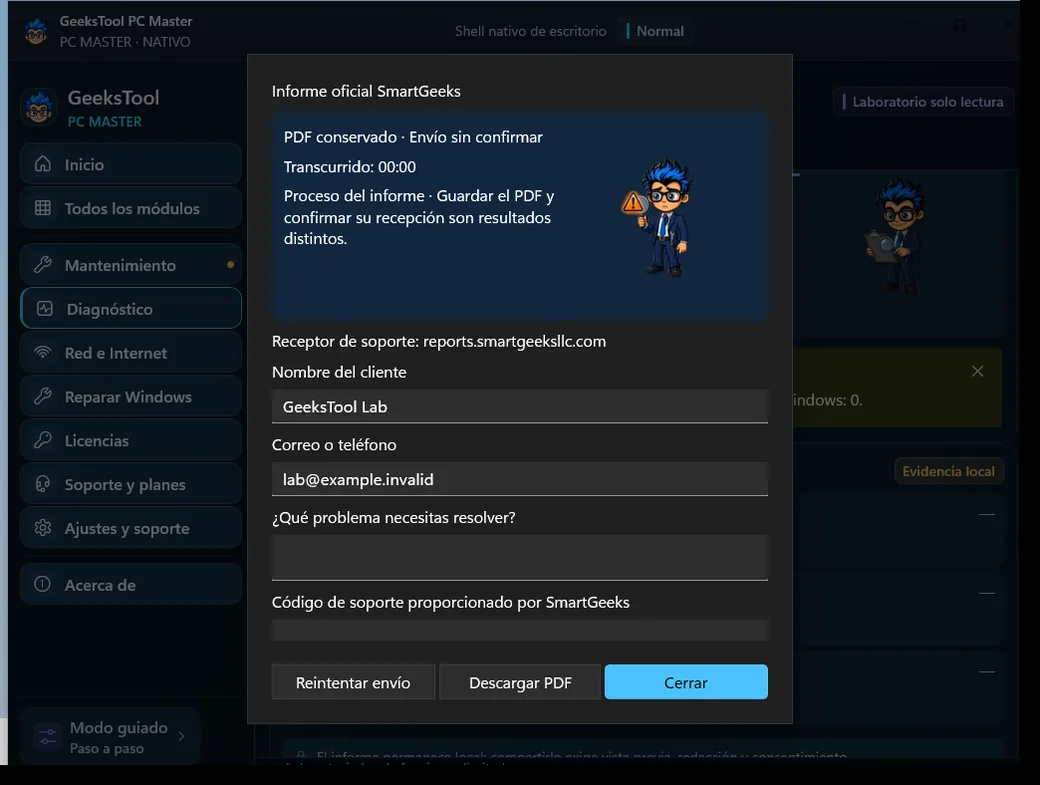Click Reintentar envío button
1040x785 pixels.
353,682
